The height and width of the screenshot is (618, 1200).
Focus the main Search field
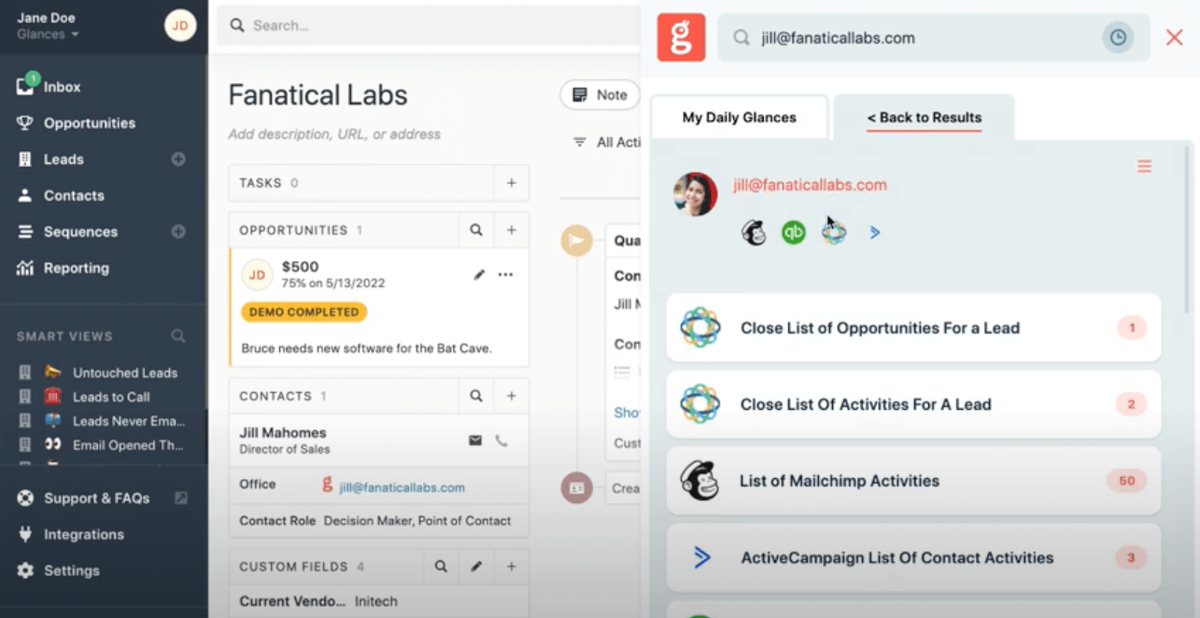point(428,25)
